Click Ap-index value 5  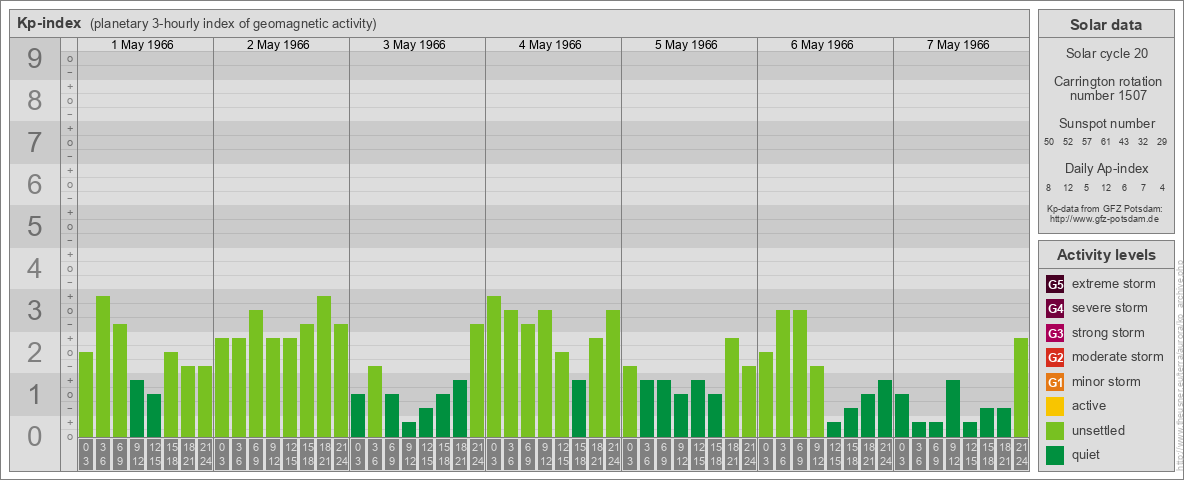[x=1087, y=187]
